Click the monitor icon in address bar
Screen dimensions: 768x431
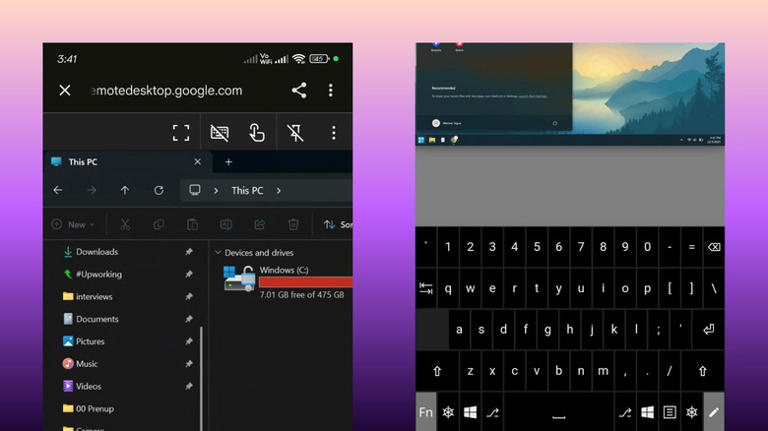tap(194, 190)
